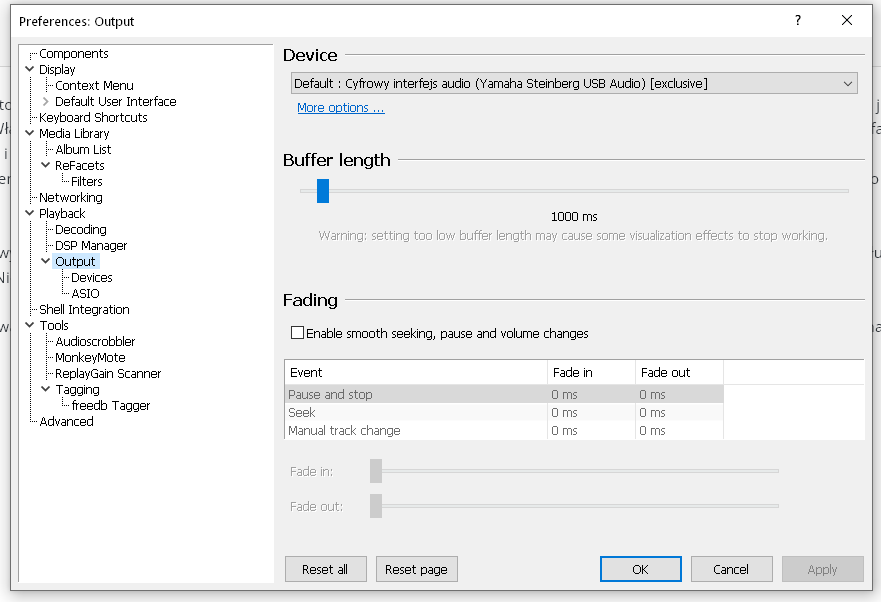Select DSP Manager in the tree
Viewport: 881px width, 602px height.
[91, 246]
